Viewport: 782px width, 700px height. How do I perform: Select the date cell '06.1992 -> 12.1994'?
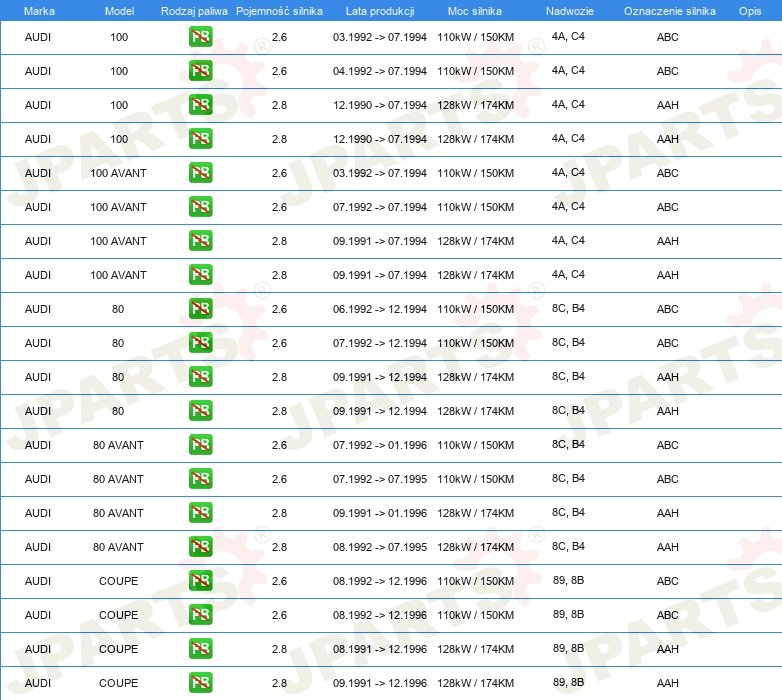click(x=380, y=309)
